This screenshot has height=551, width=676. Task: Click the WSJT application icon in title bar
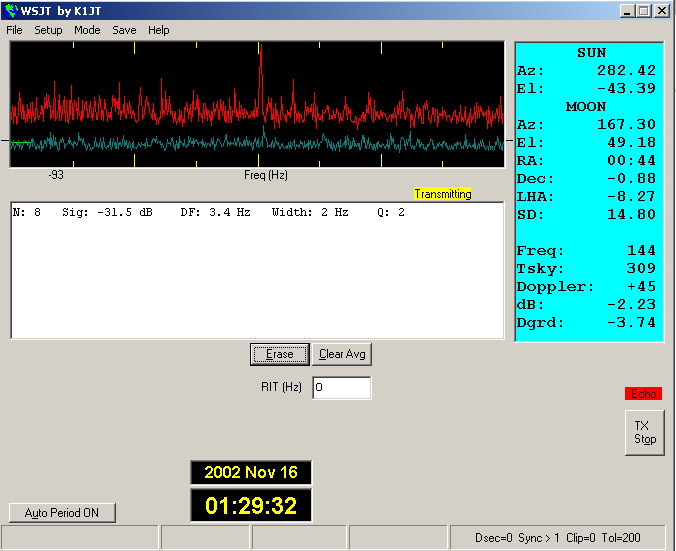tap(12, 11)
